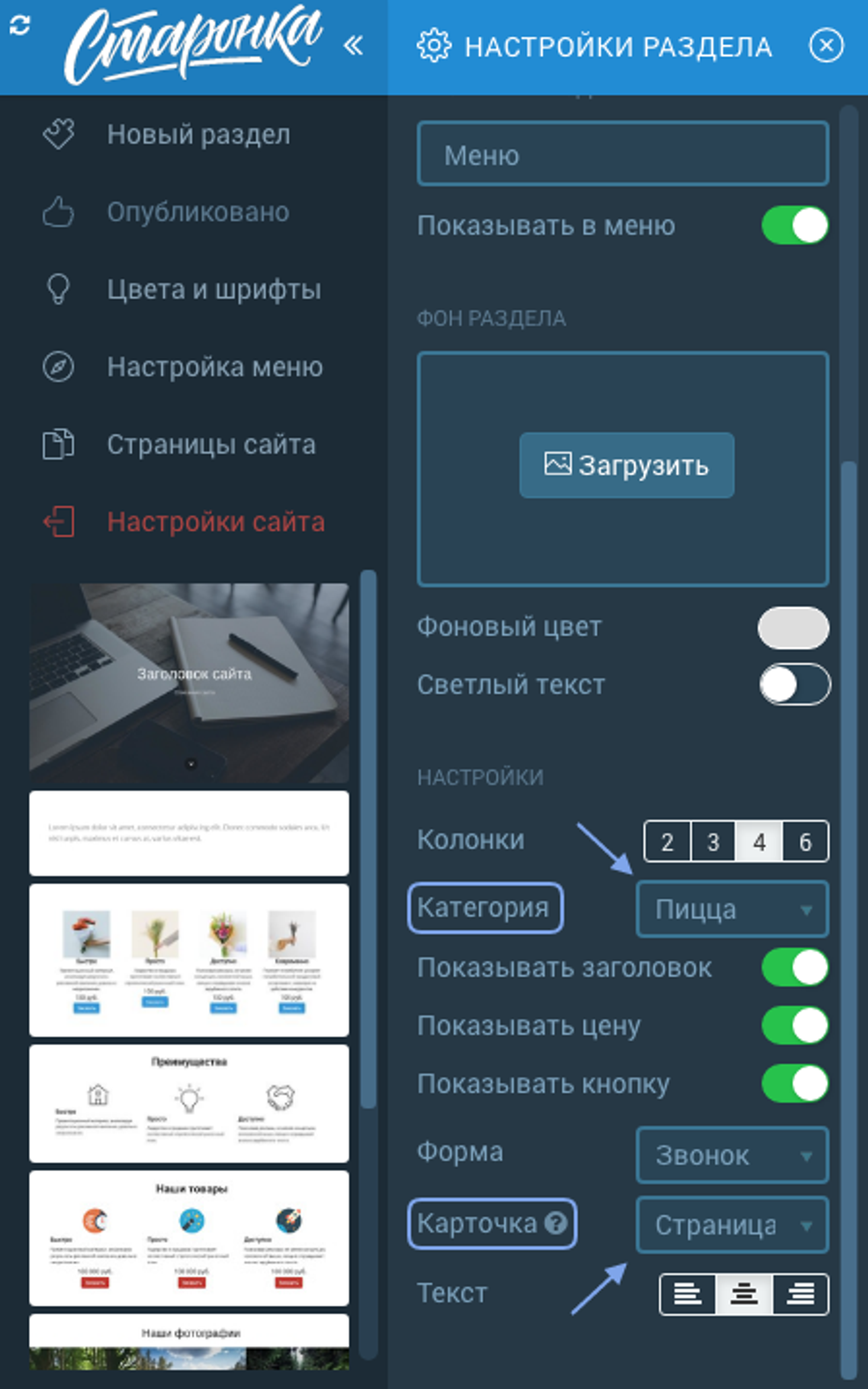868x1389 pixels.
Task: Toggle Показывать в меню switch
Action: tap(795, 225)
